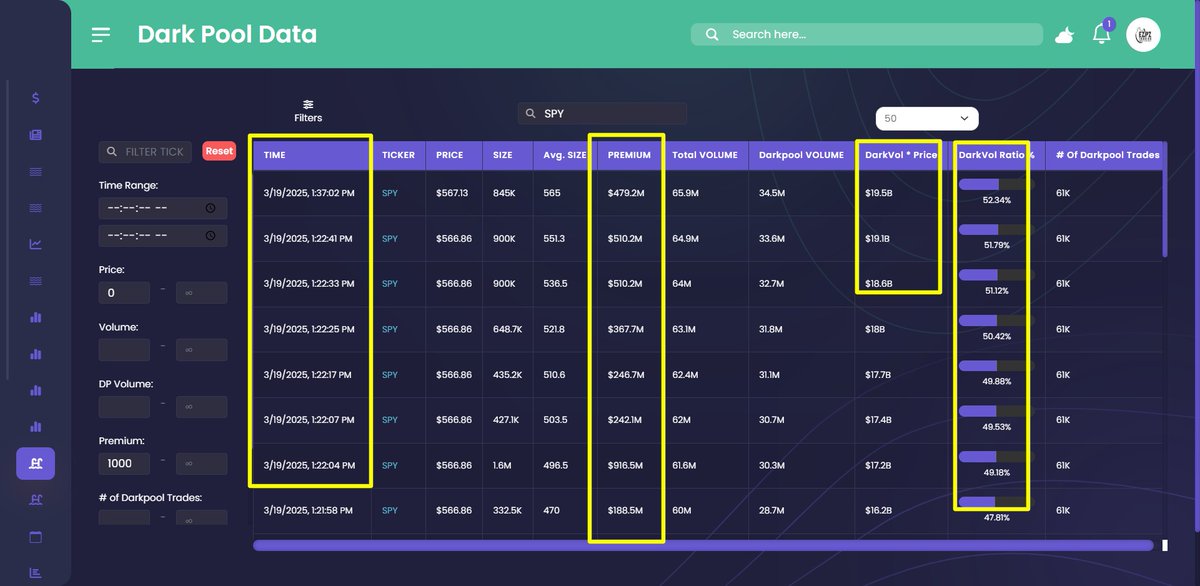
Task: Sort by the TIME column header
Action: pos(312,155)
